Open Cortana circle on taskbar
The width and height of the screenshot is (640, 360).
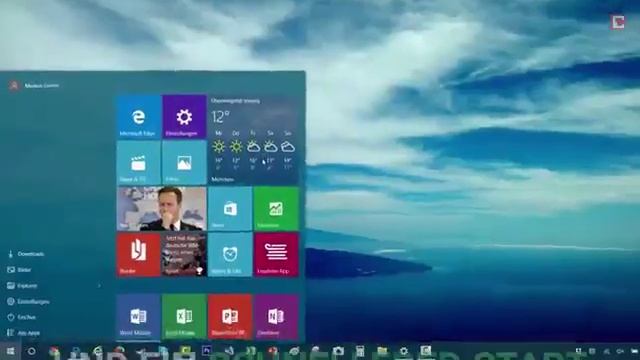pyautogui.click(x=31, y=351)
